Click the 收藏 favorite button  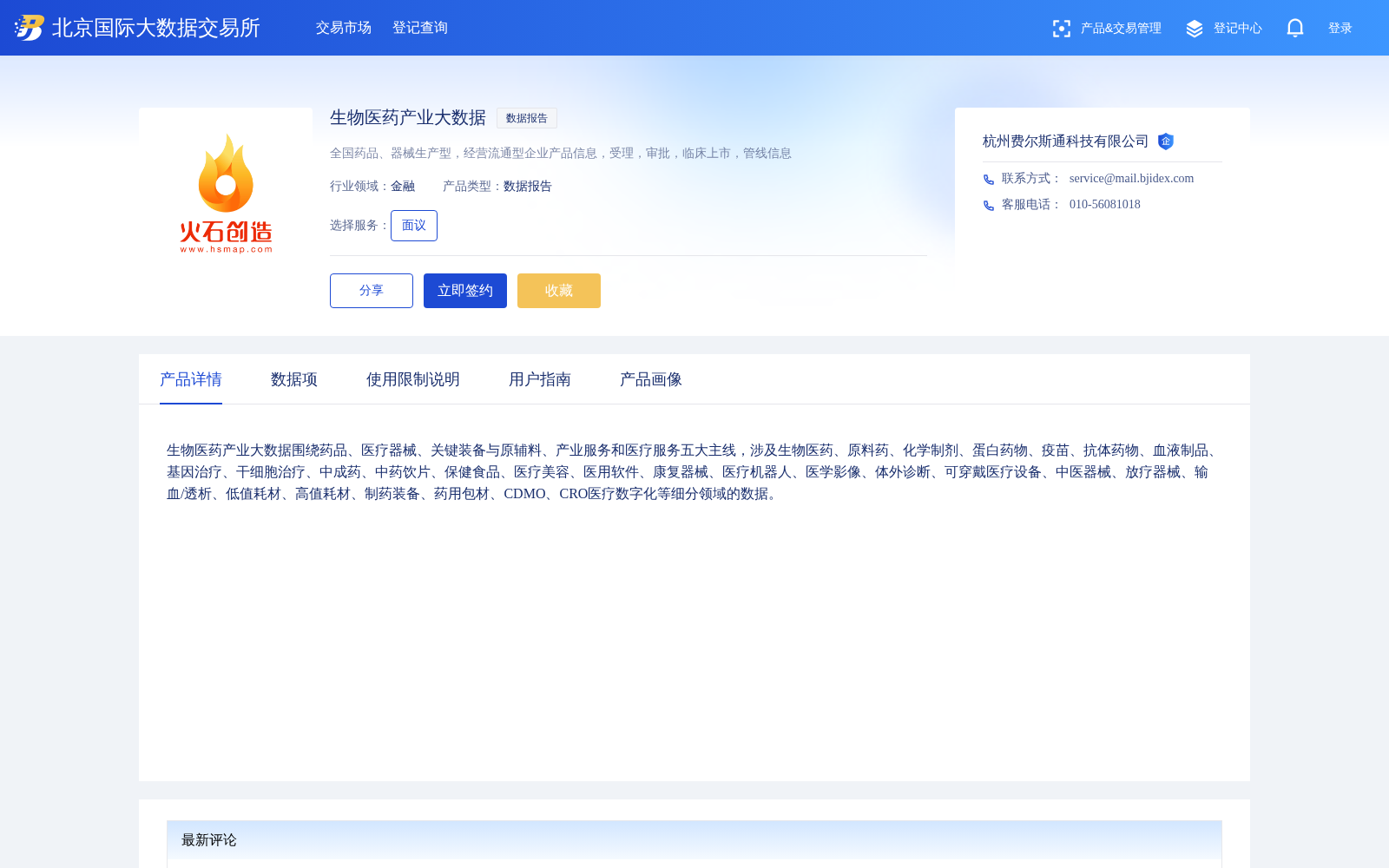point(559,291)
